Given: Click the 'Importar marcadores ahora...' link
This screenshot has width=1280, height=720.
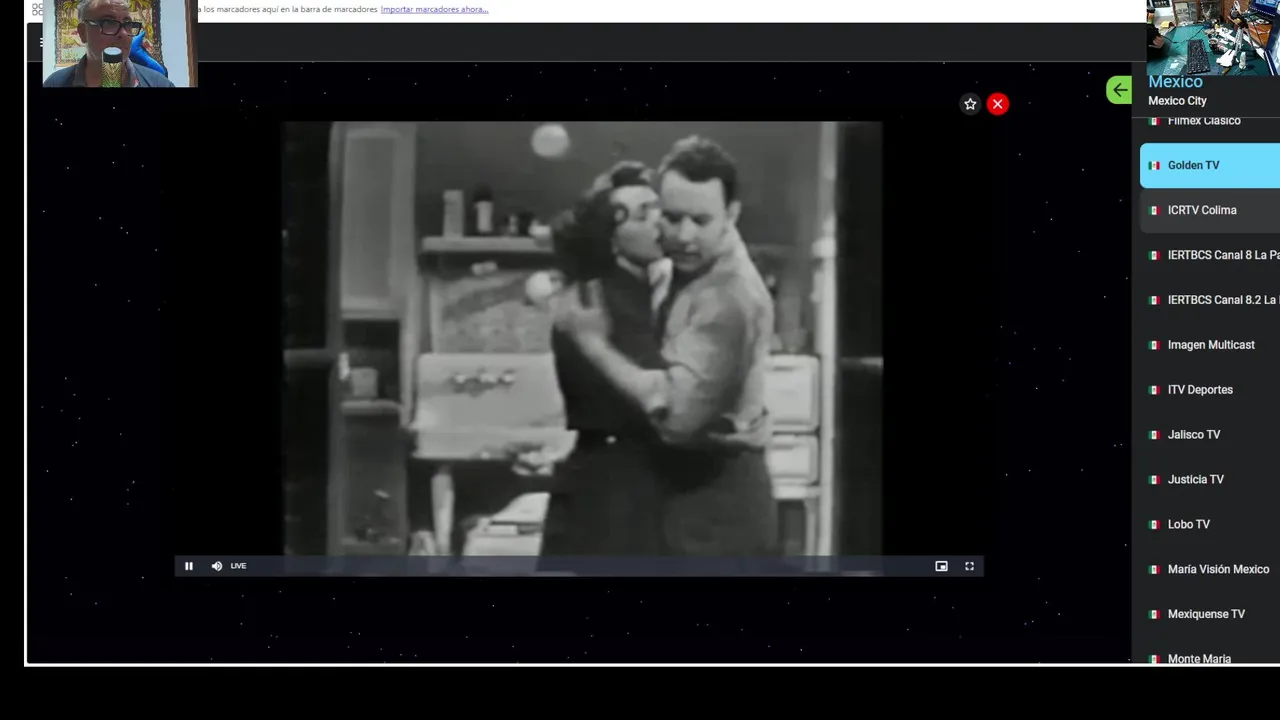Looking at the screenshot, I should [434, 9].
